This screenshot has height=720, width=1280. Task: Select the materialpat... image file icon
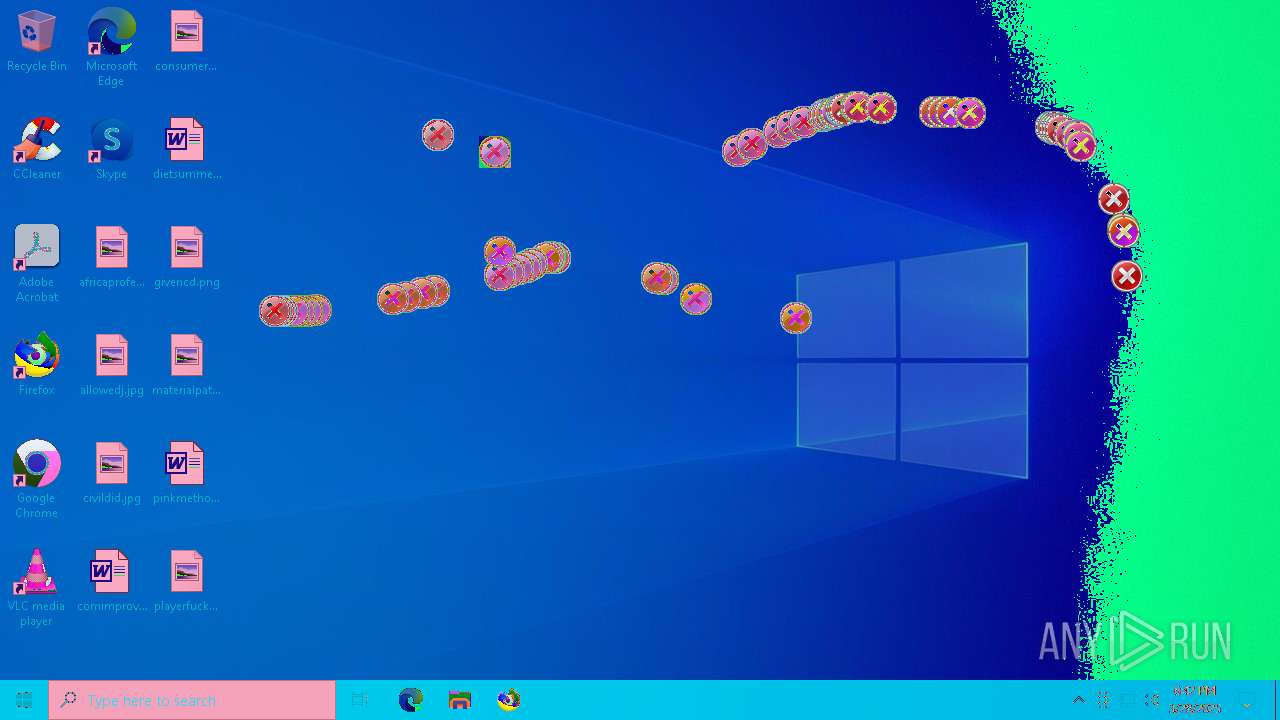click(186, 365)
